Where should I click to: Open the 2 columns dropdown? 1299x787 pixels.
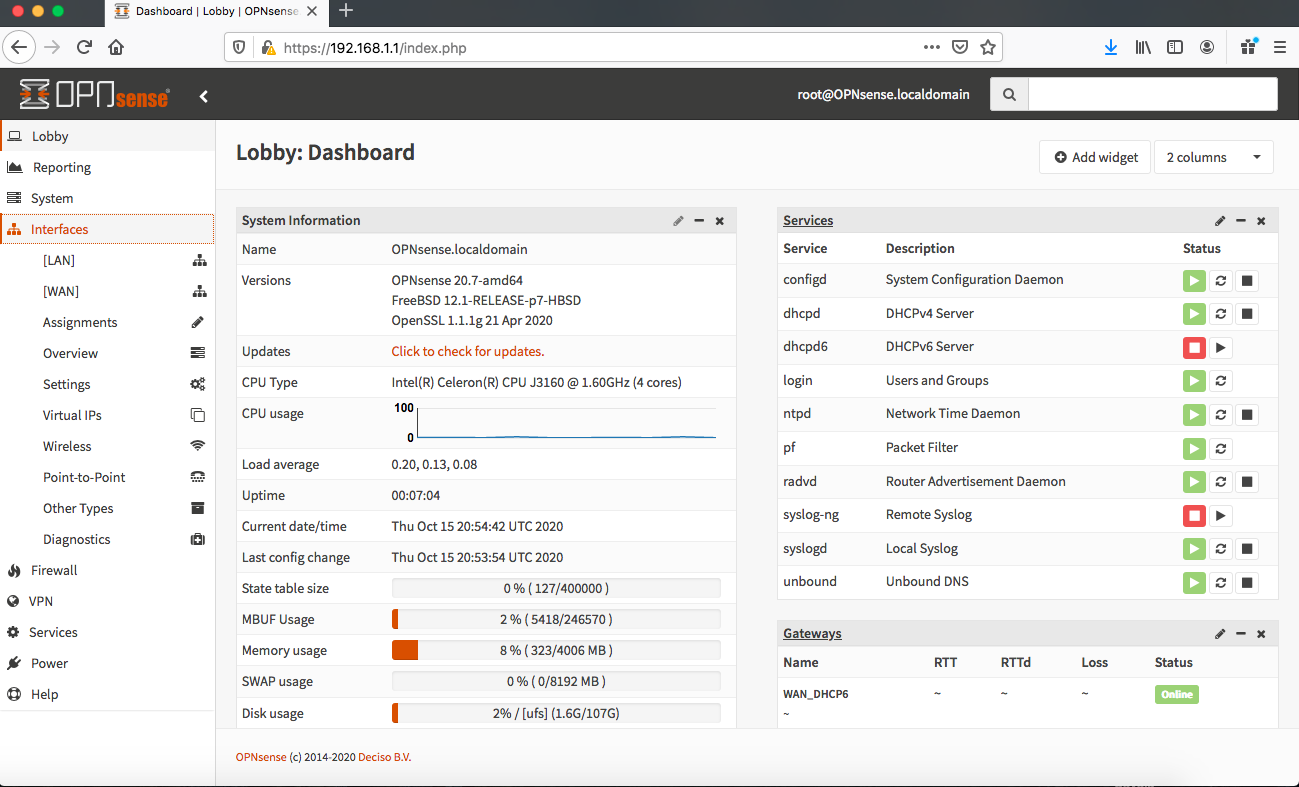coord(1214,157)
